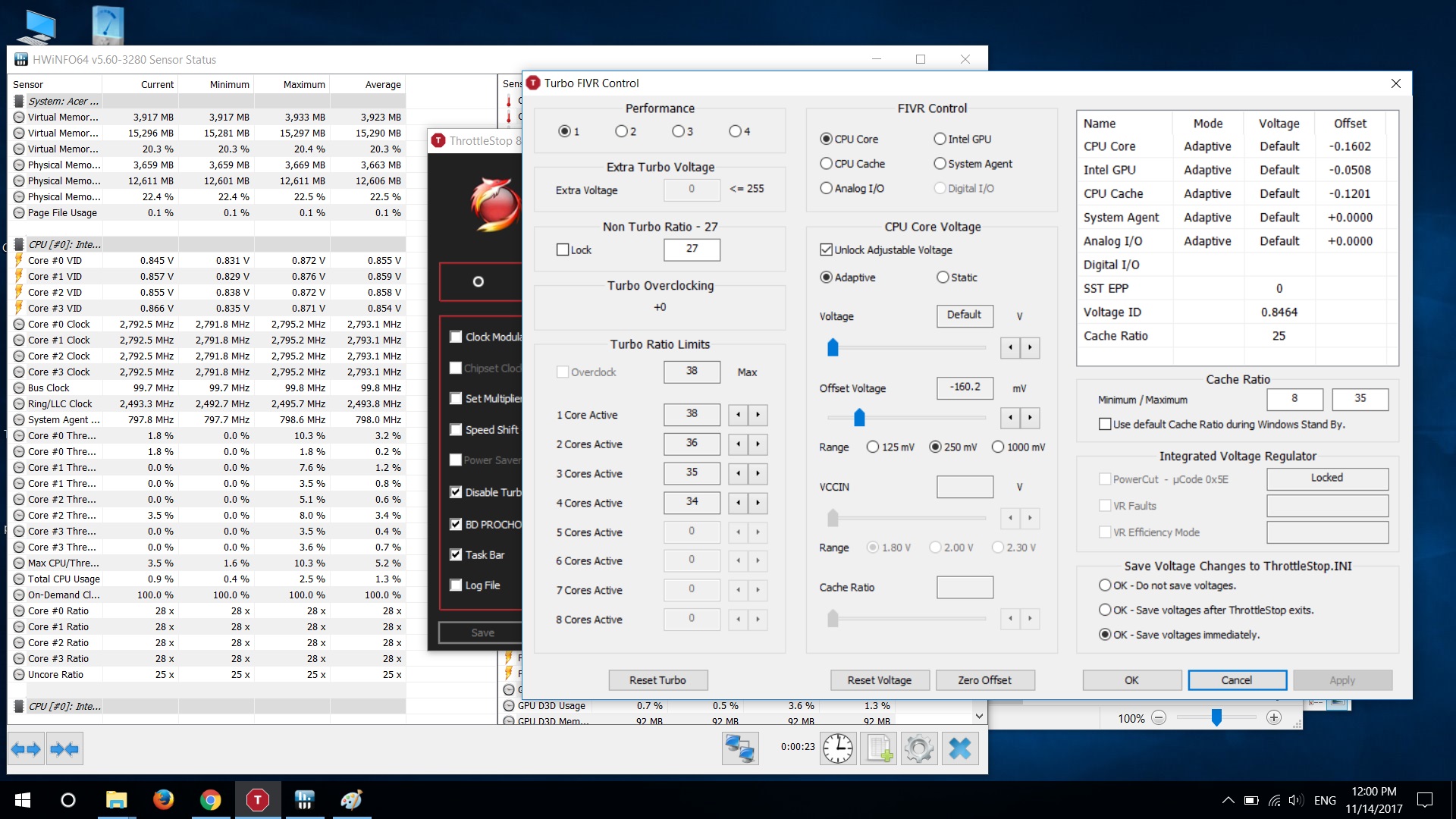Image resolution: width=1456 pixels, height=819 pixels.
Task: Open HWiNFO sensor settings gear icon
Action: [x=919, y=749]
